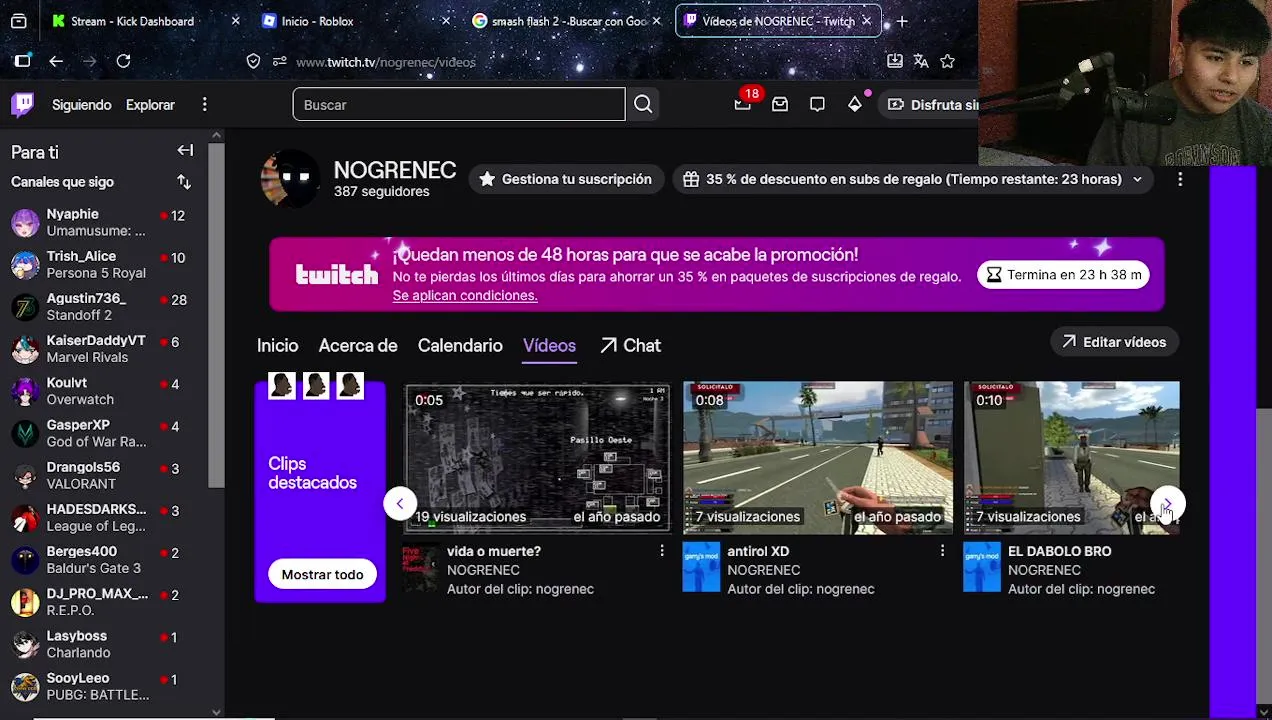1272x720 pixels.
Task: Show next clips with right arrow
Action: pyautogui.click(x=1167, y=504)
